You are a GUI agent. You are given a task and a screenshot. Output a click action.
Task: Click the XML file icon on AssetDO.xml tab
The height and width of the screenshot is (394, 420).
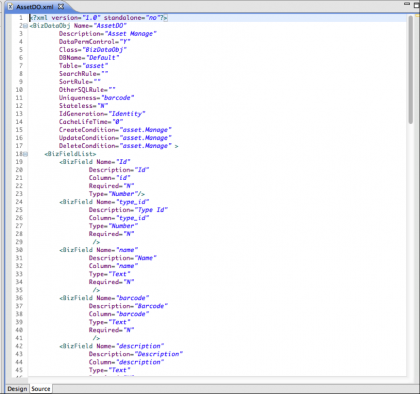(10, 6)
